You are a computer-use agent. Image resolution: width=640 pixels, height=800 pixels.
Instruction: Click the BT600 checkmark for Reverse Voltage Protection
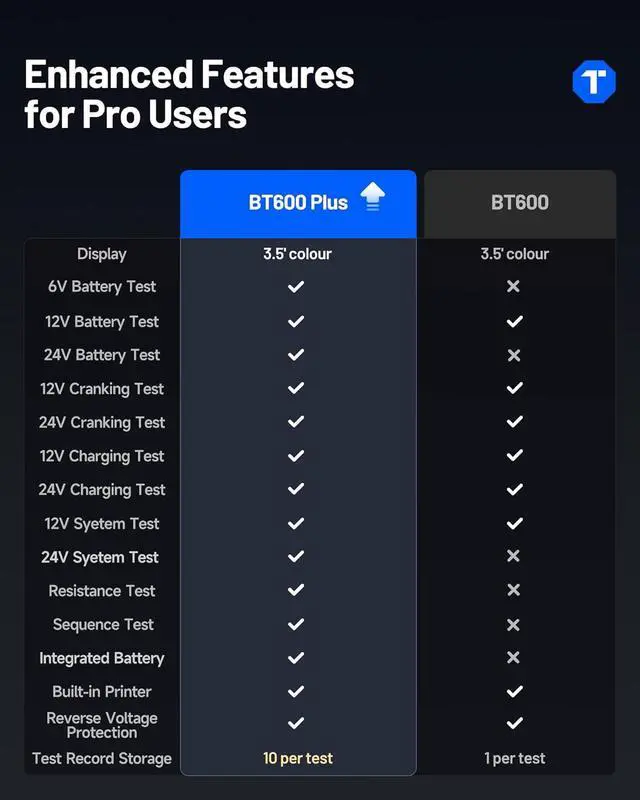click(x=514, y=723)
